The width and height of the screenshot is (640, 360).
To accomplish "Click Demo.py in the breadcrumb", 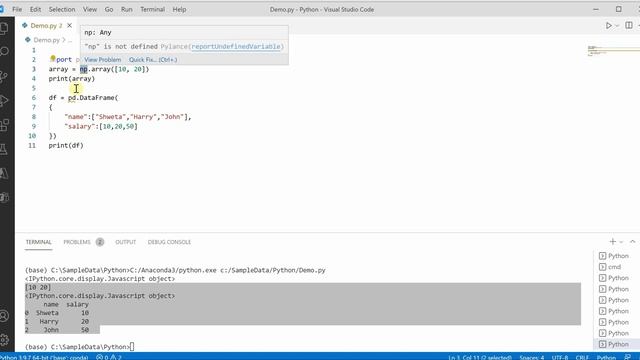I will [47, 40].
